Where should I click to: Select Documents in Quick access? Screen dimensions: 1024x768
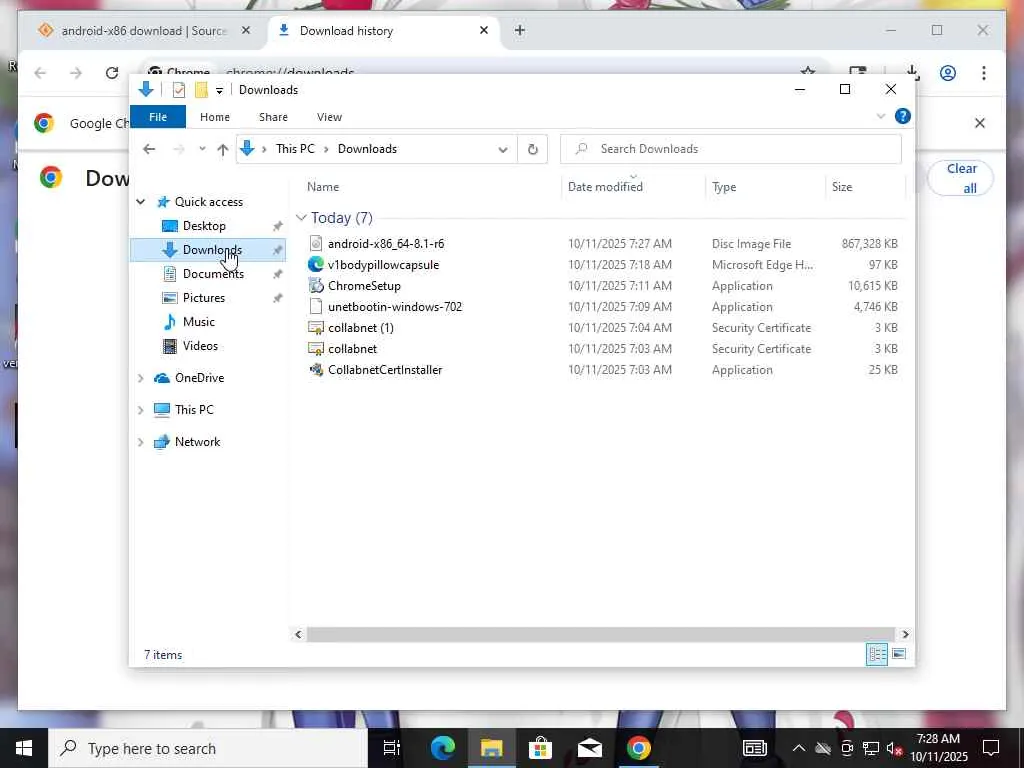213,274
